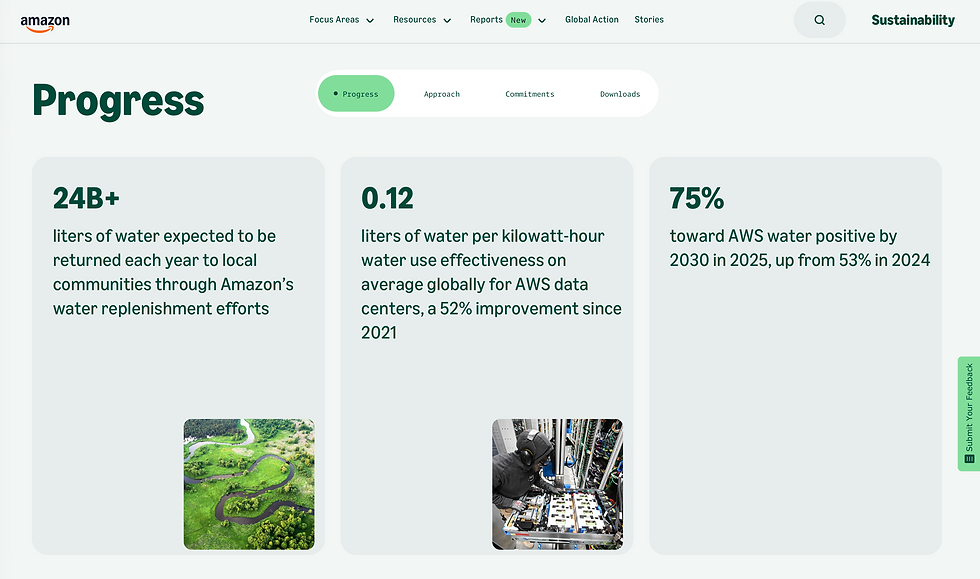Click the green New badge
Screen dimensions: 980x579
point(518,20)
